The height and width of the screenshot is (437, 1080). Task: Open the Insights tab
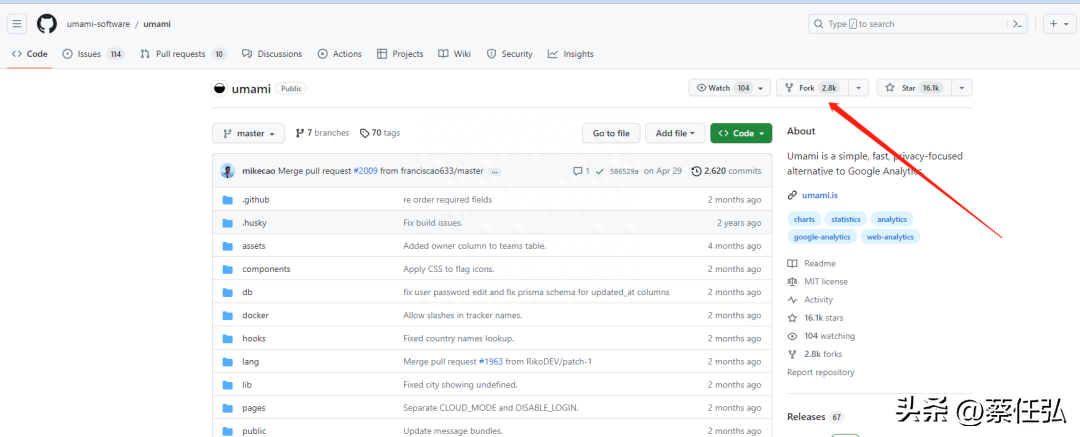point(571,54)
